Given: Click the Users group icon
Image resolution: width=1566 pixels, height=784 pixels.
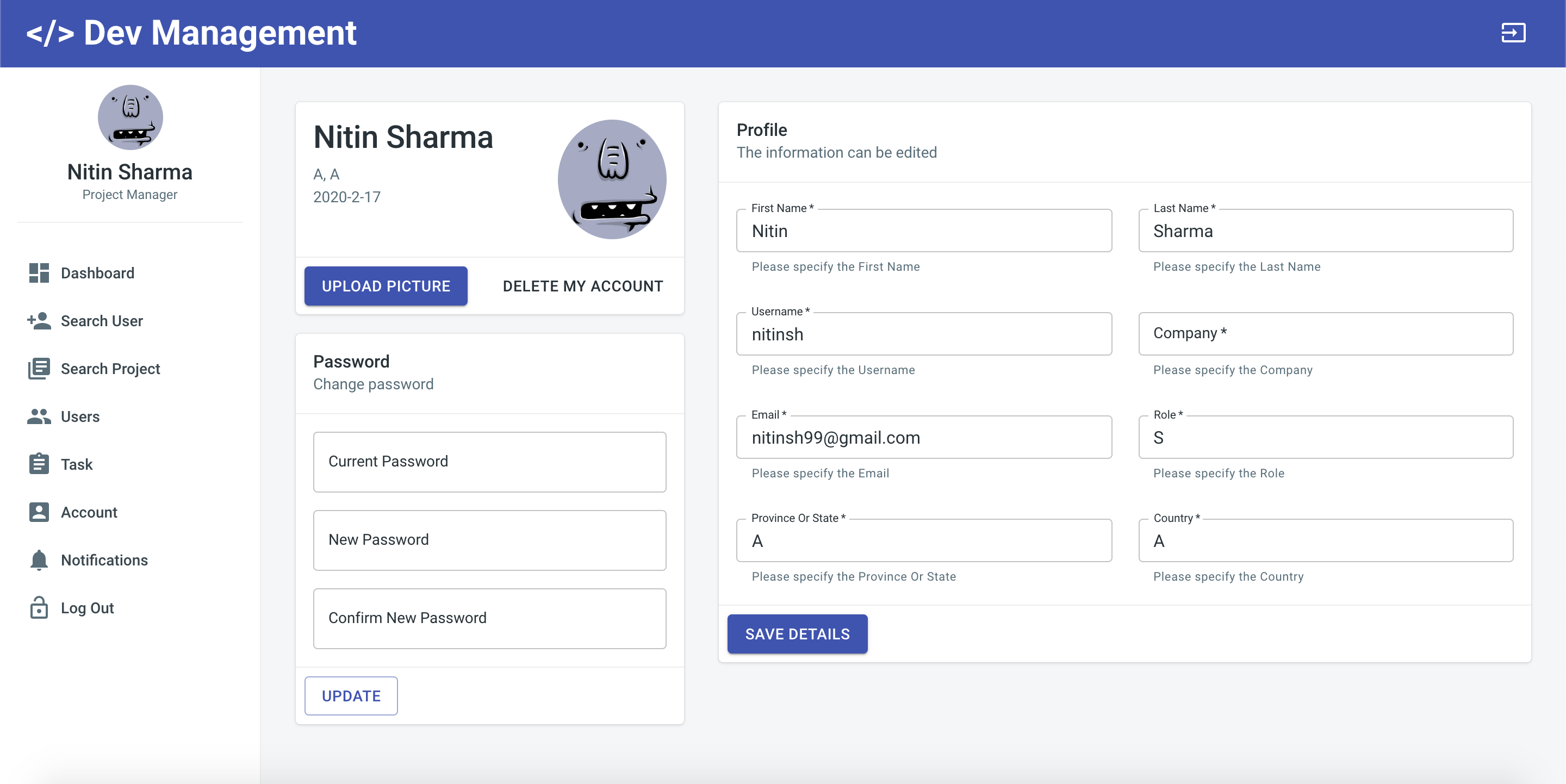Looking at the screenshot, I should click(x=39, y=416).
